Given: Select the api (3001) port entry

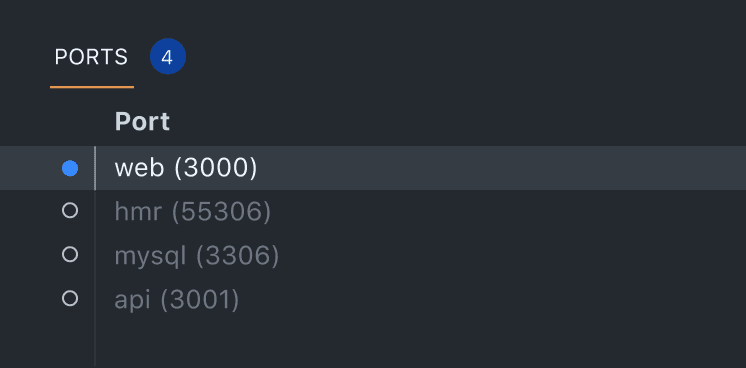Looking at the screenshot, I should coord(177,299).
